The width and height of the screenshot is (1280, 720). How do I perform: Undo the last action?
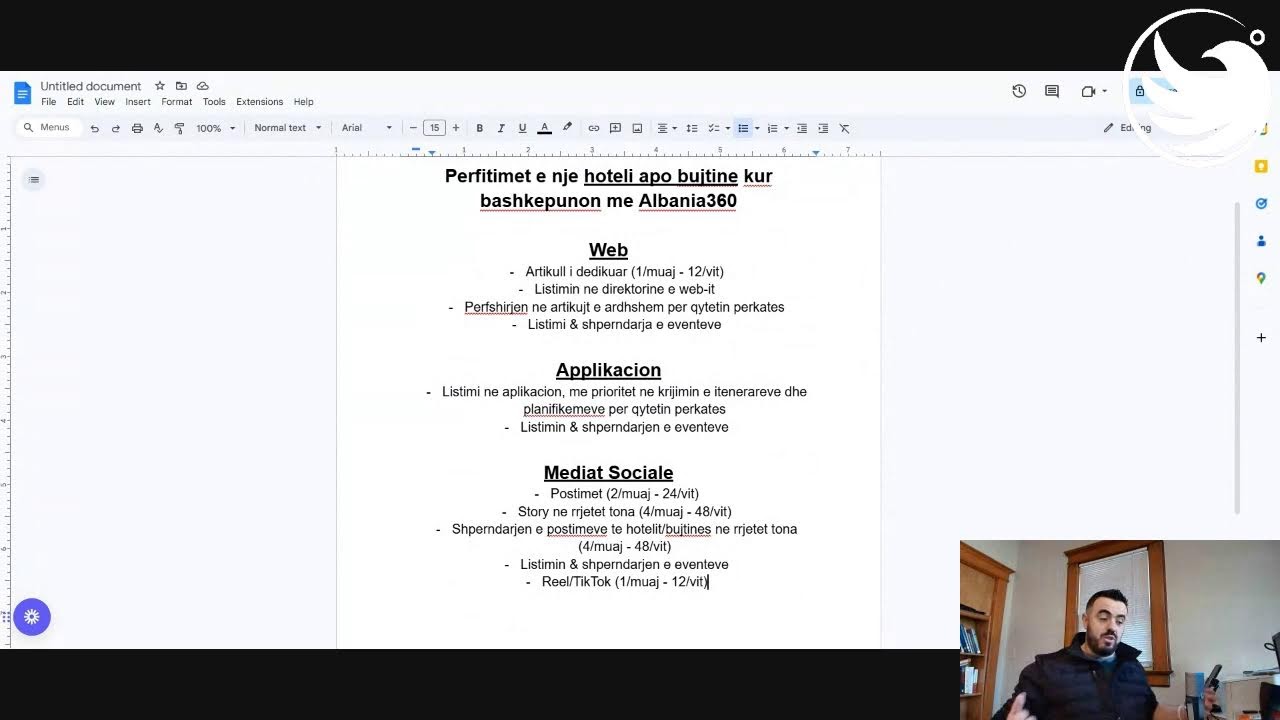pyautogui.click(x=94, y=128)
